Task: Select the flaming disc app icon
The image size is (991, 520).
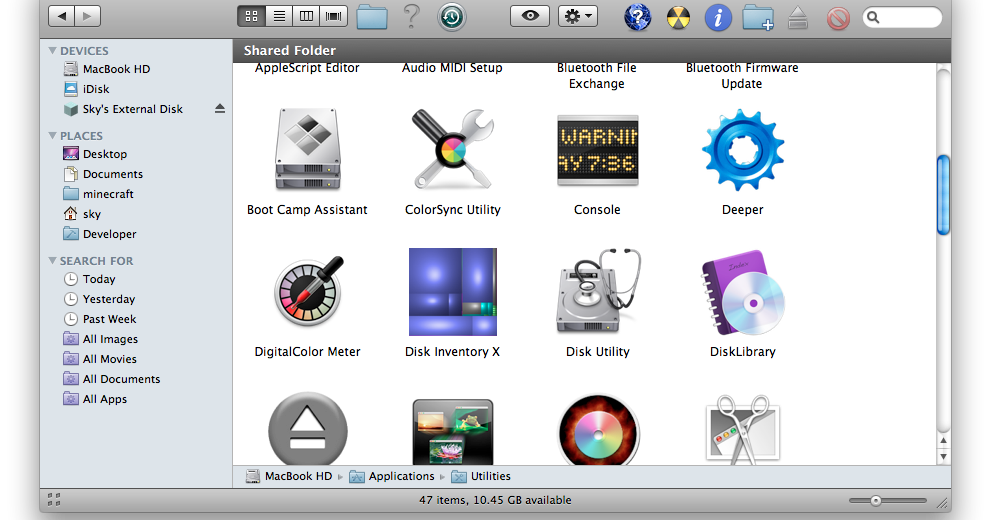Action: (x=598, y=430)
